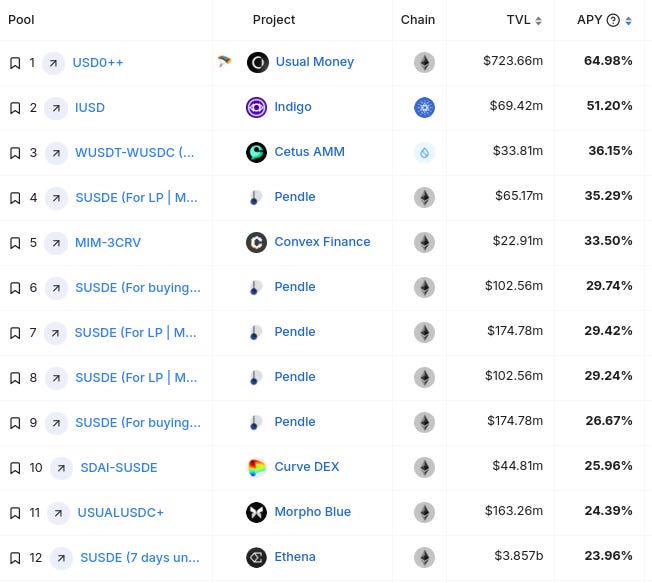Click the Pool column header
Viewport: 652px width, 583px height.
click(21, 20)
